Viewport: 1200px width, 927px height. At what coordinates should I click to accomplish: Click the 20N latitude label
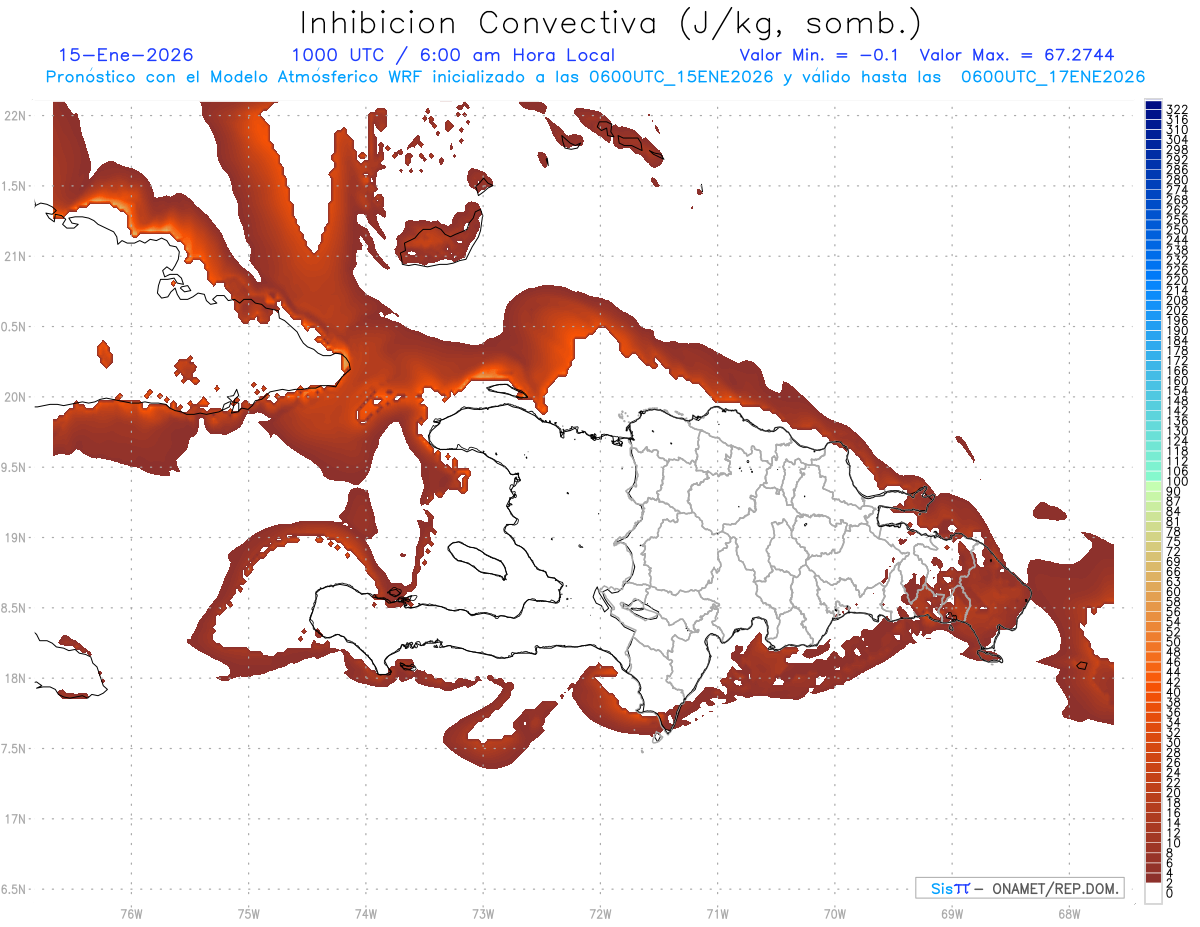[x=16, y=398]
